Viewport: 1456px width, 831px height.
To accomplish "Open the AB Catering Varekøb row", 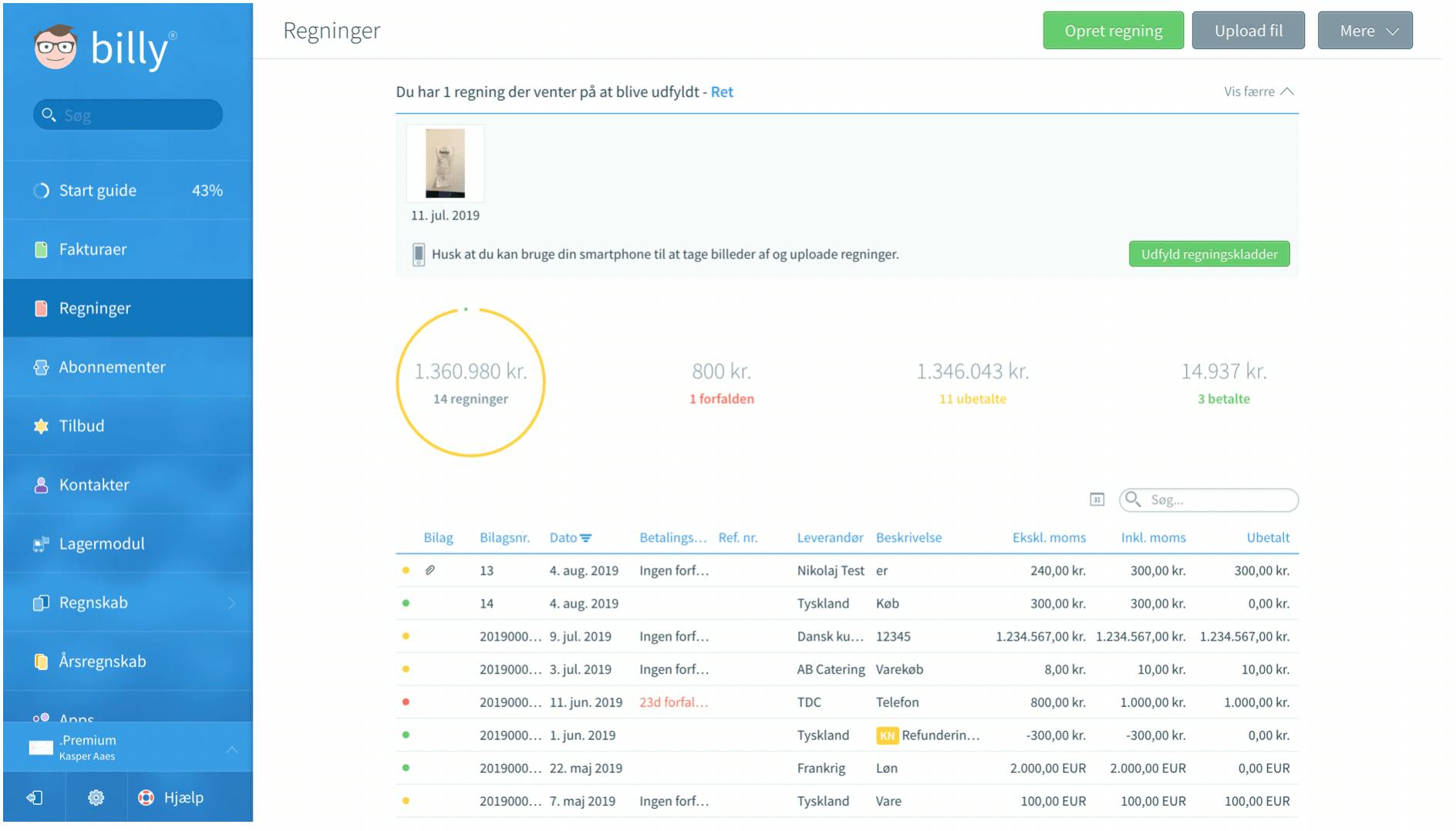I will pos(847,669).
